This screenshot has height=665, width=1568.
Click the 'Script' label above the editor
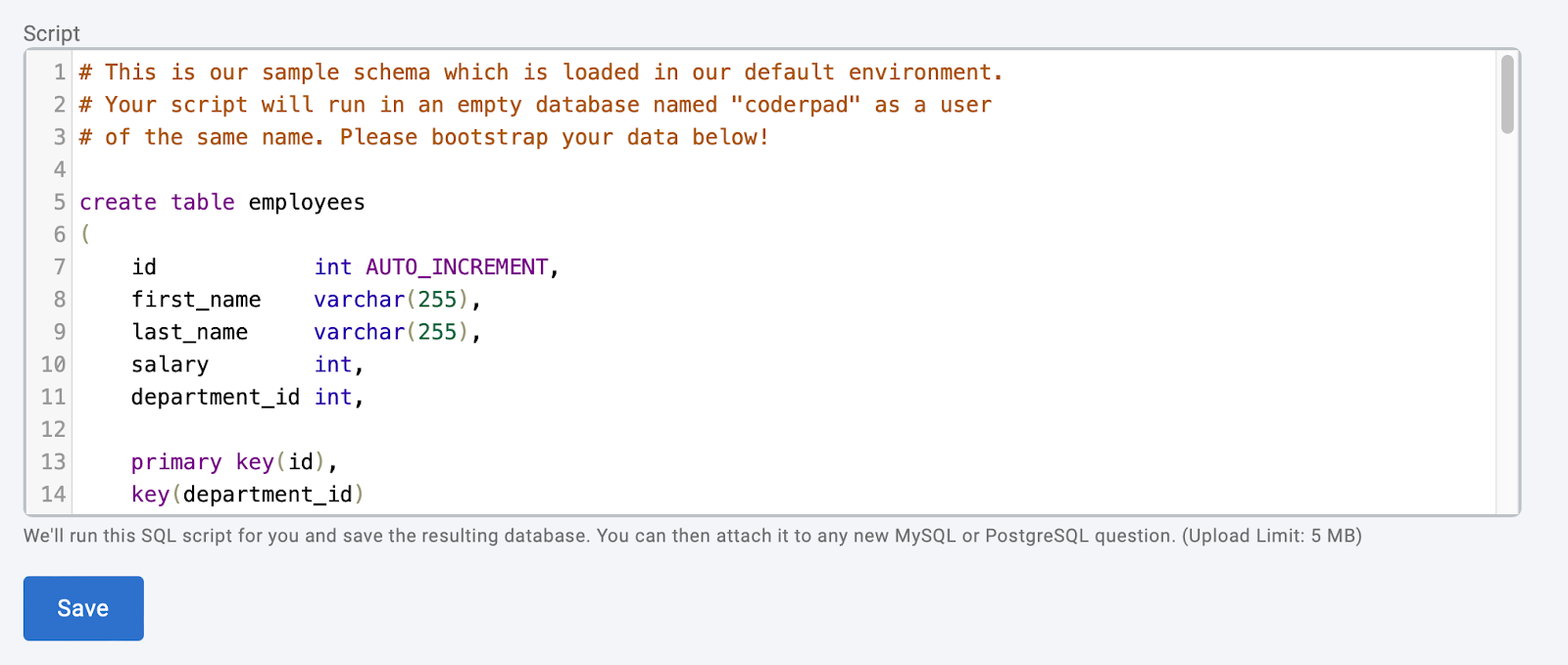pos(51,33)
